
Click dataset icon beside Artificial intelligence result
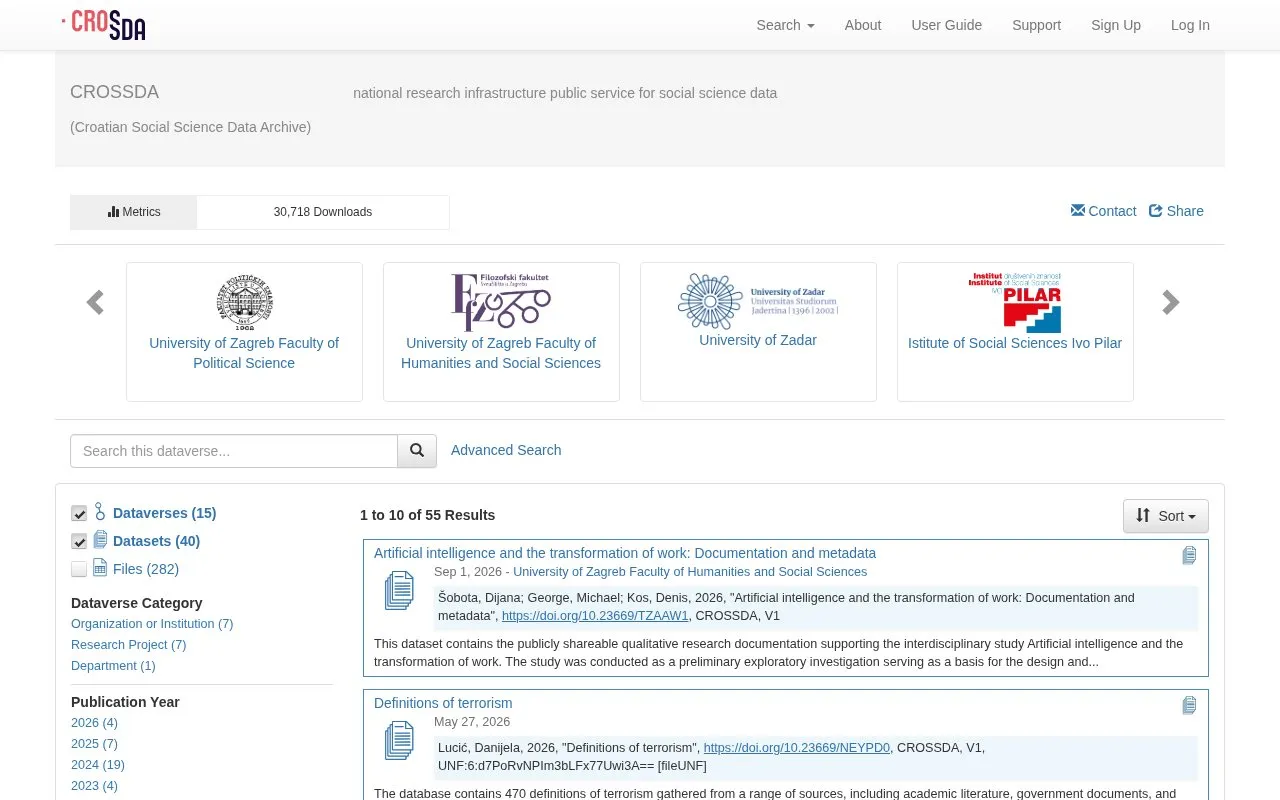(x=399, y=590)
